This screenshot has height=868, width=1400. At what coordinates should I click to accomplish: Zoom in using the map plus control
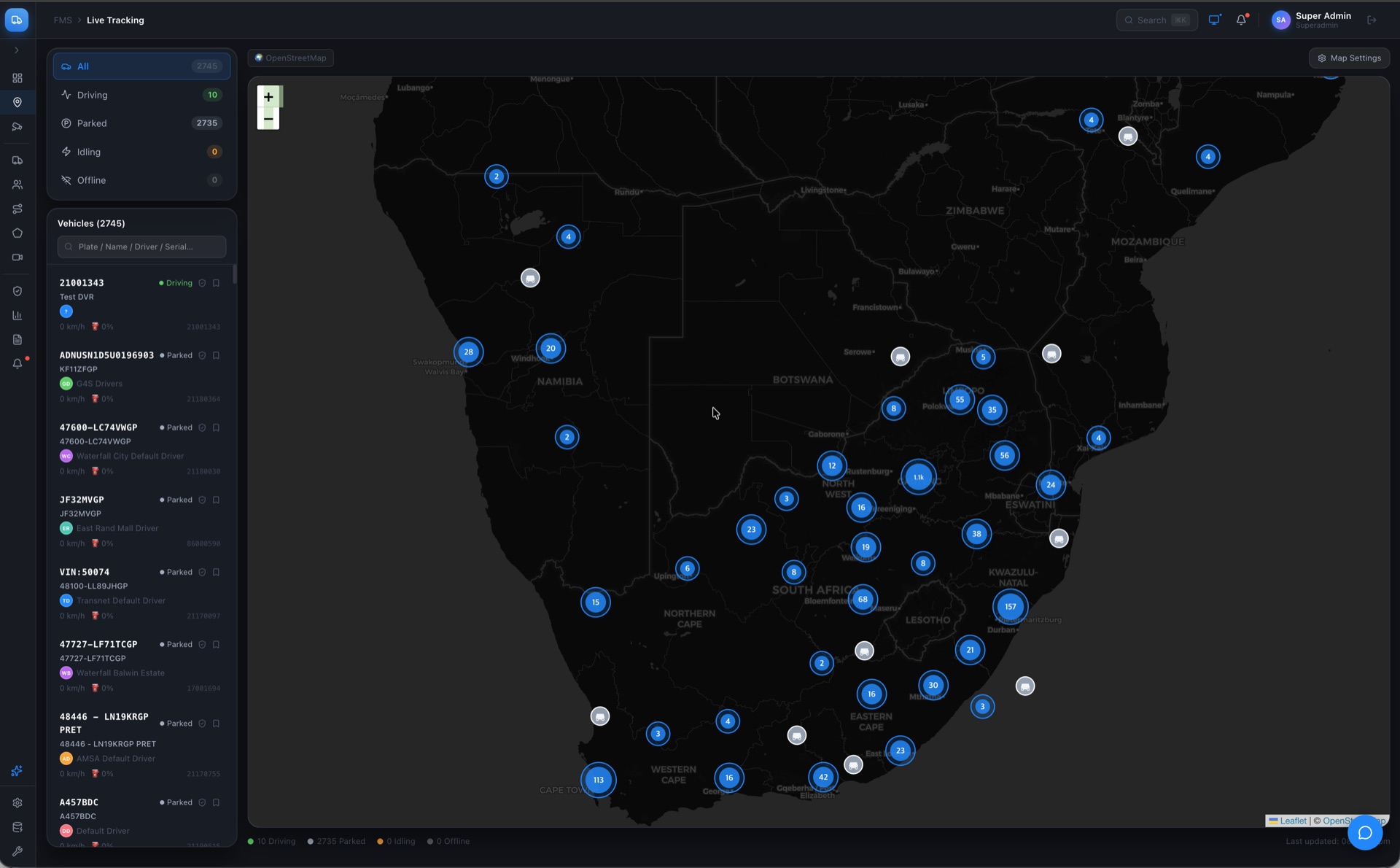pyautogui.click(x=268, y=96)
